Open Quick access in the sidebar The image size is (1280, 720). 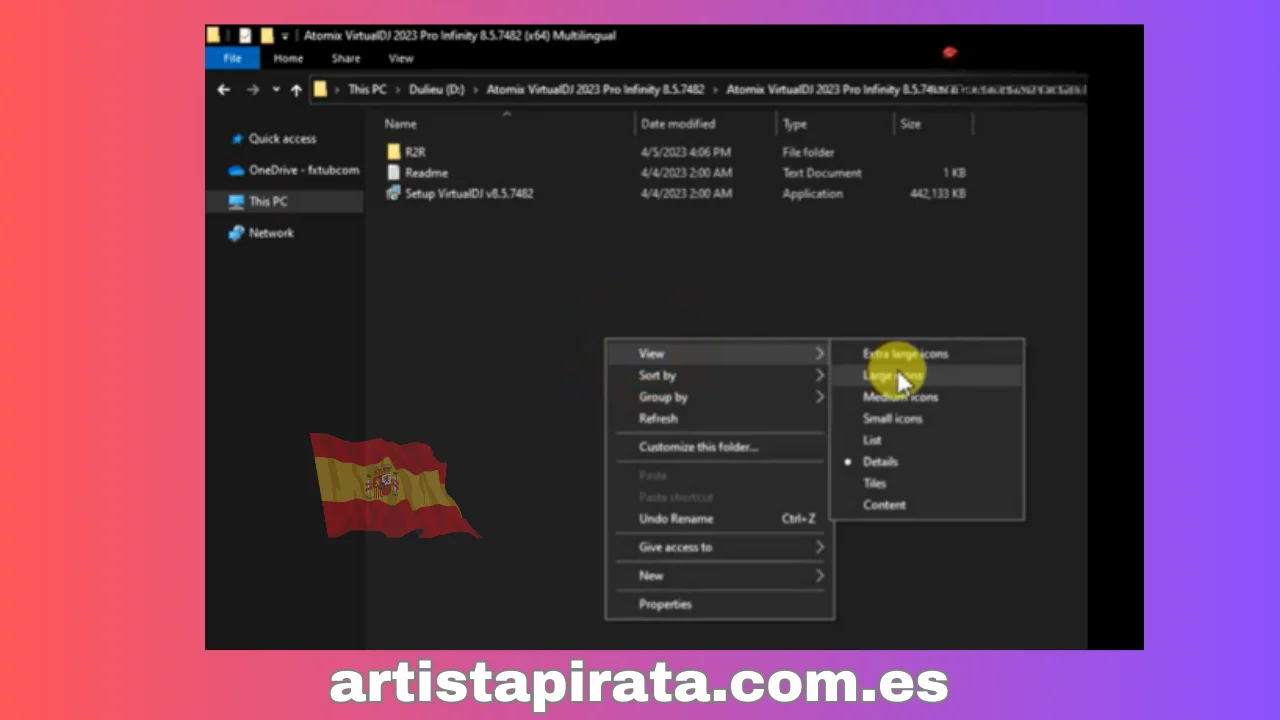pos(284,139)
